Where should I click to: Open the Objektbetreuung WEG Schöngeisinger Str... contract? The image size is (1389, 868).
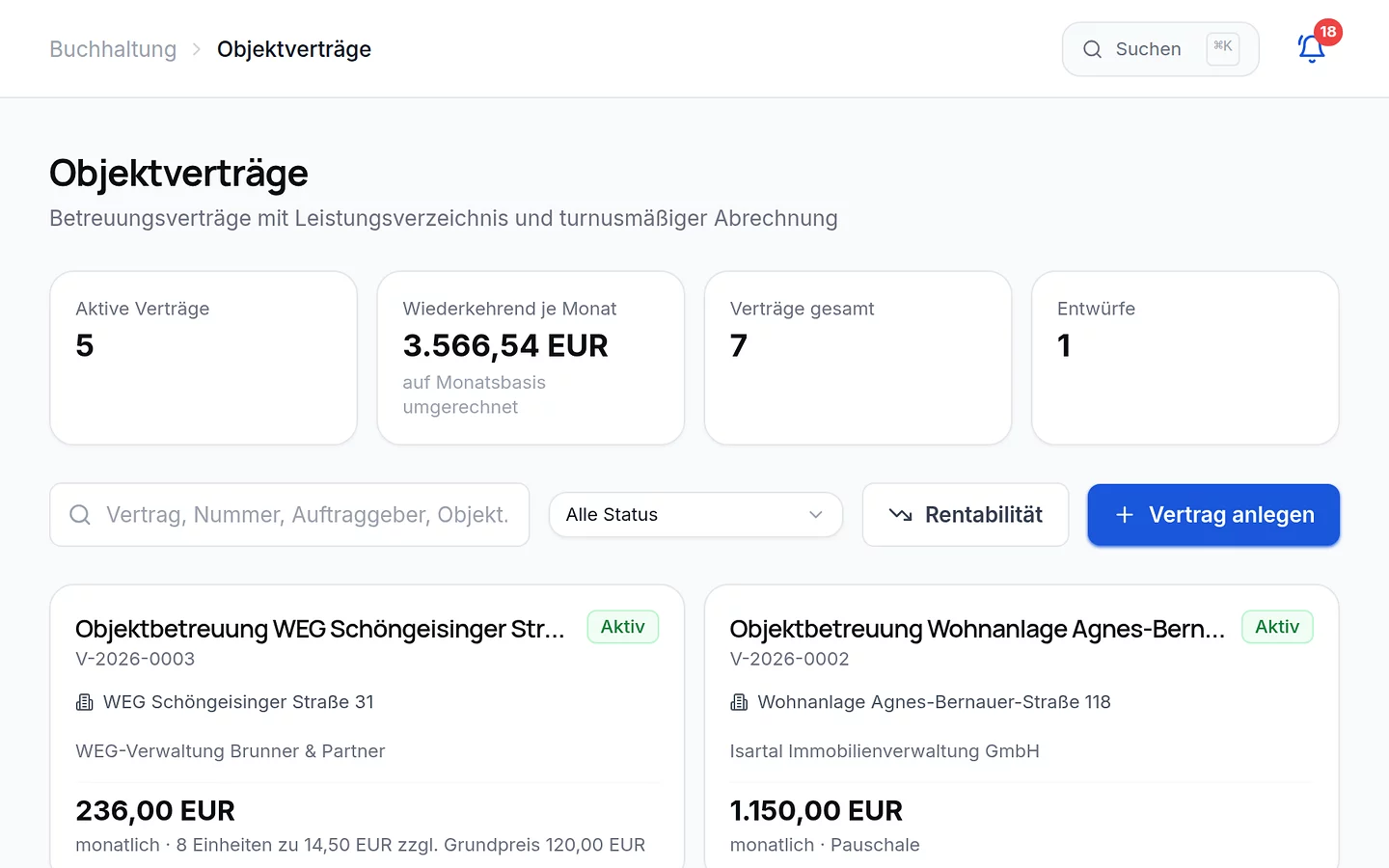[320, 629]
